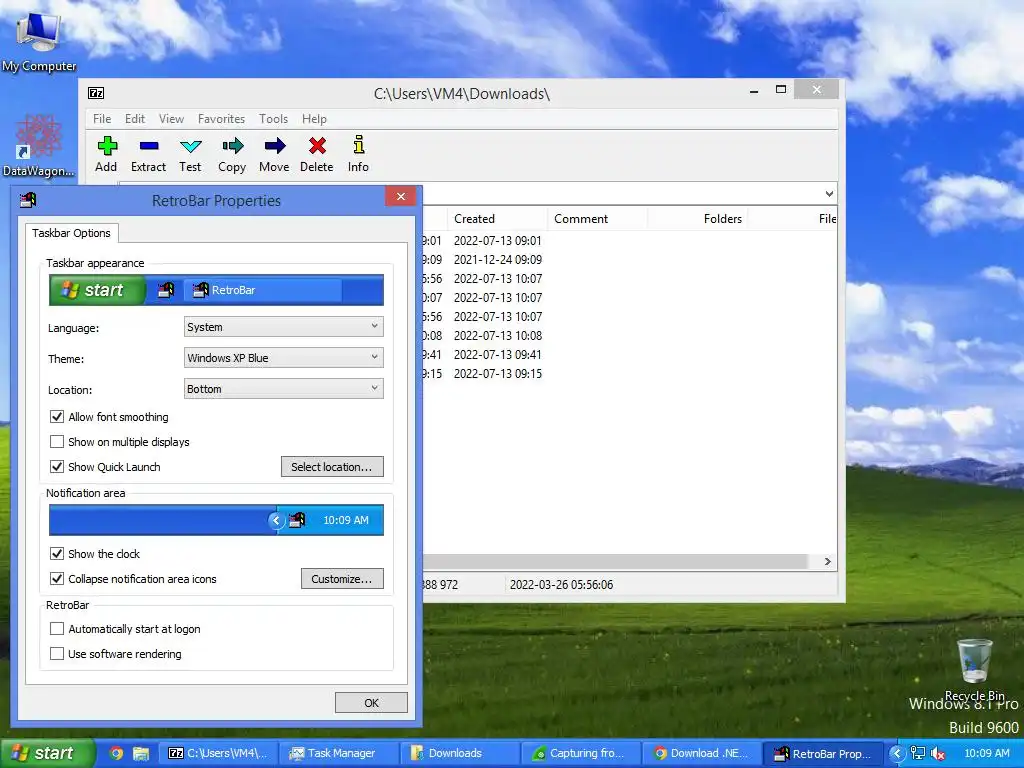Click the Select location... button

point(332,467)
